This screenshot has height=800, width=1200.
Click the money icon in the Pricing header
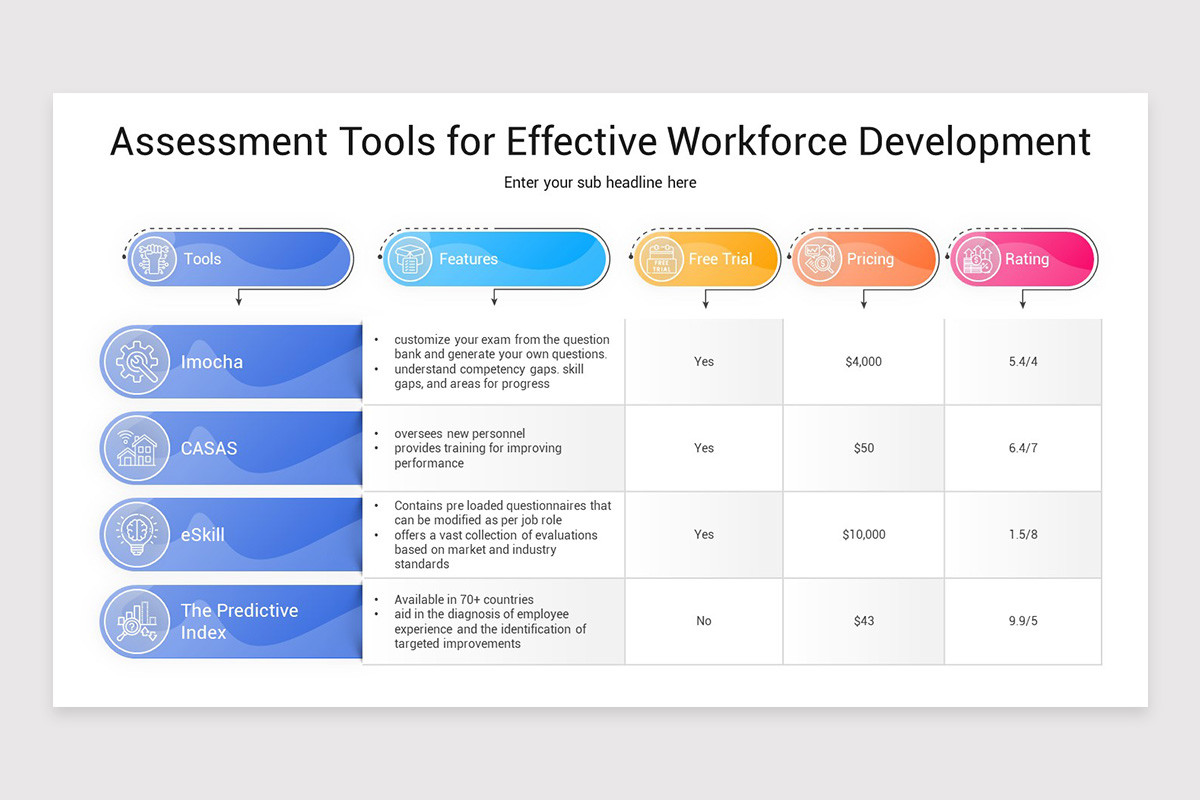click(820, 258)
